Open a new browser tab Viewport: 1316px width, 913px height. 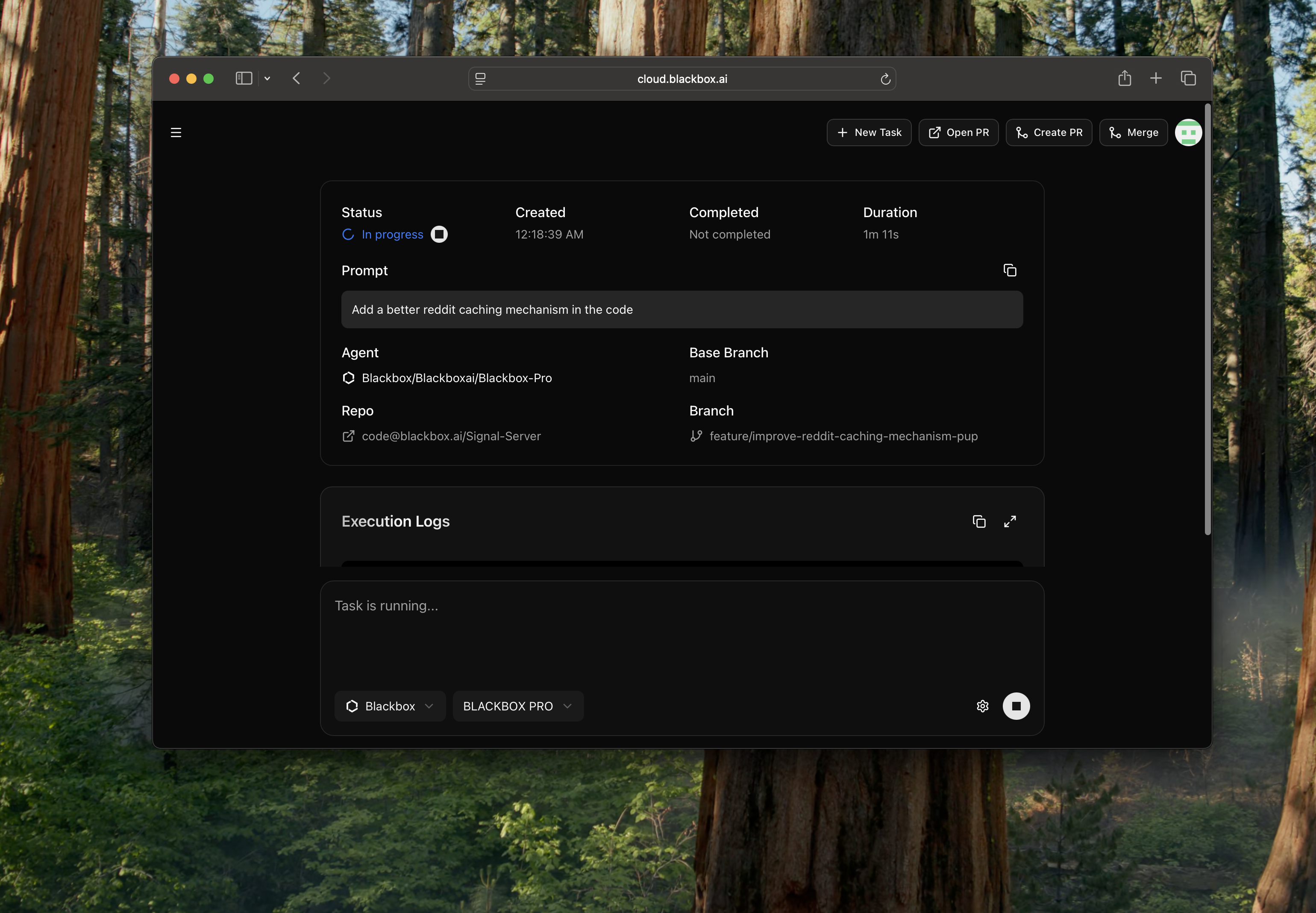1155,78
